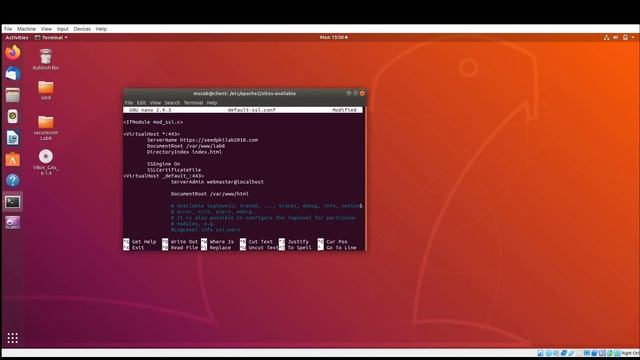Click the default-ssl.conf file name in nano header
This screenshot has height=360, width=640.
pyautogui.click(x=251, y=110)
